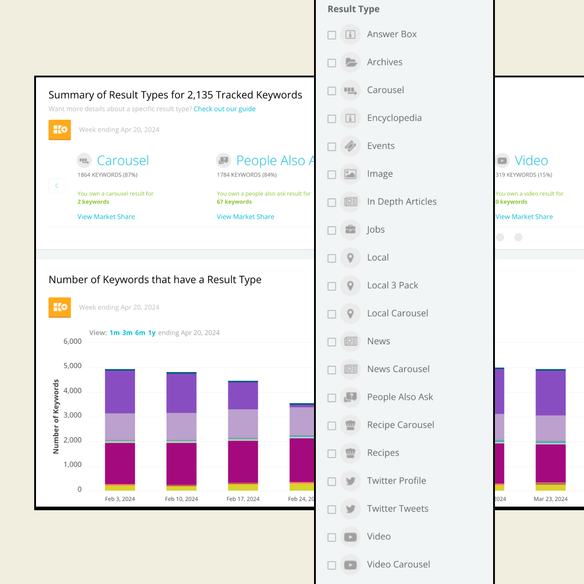Tick the News Carousel checkbox
Viewport: 584px width, 584px height.
[331, 370]
